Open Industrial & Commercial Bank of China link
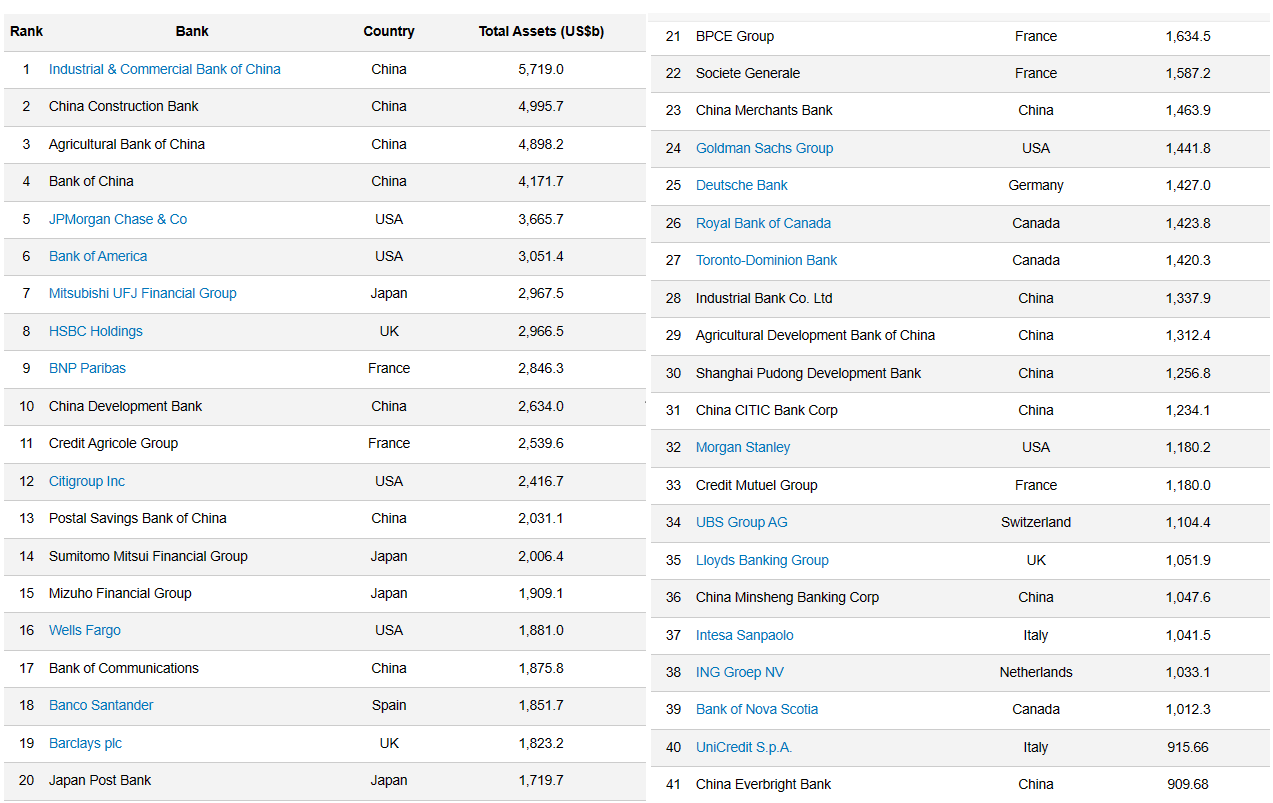Image resolution: width=1273 pixels, height=803 pixels. 164,69
